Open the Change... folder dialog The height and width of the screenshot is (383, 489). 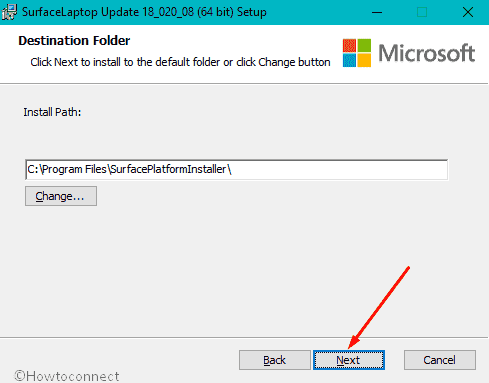pyautogui.click(x=61, y=196)
